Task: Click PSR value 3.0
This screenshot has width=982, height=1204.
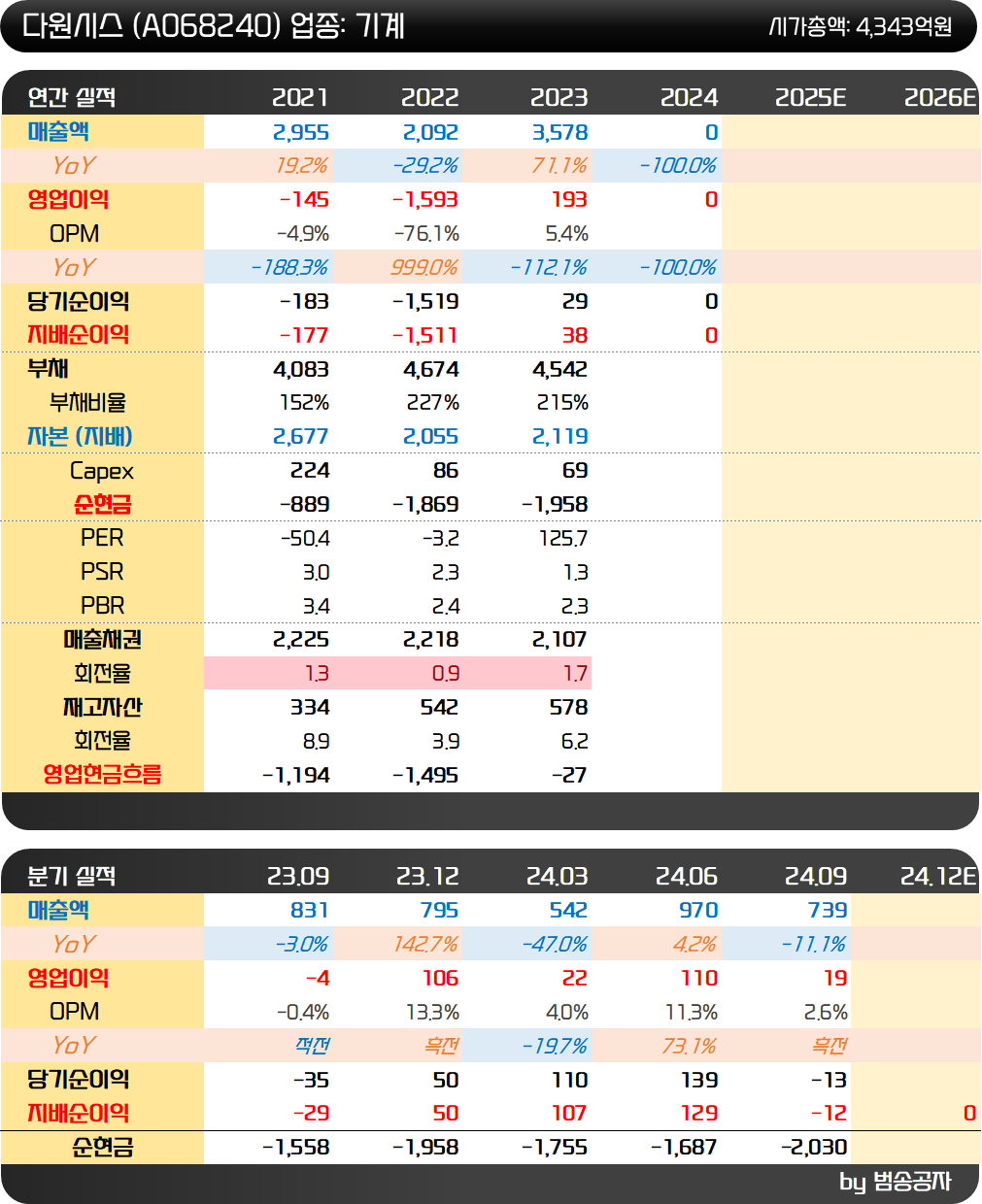Action: pos(317,572)
